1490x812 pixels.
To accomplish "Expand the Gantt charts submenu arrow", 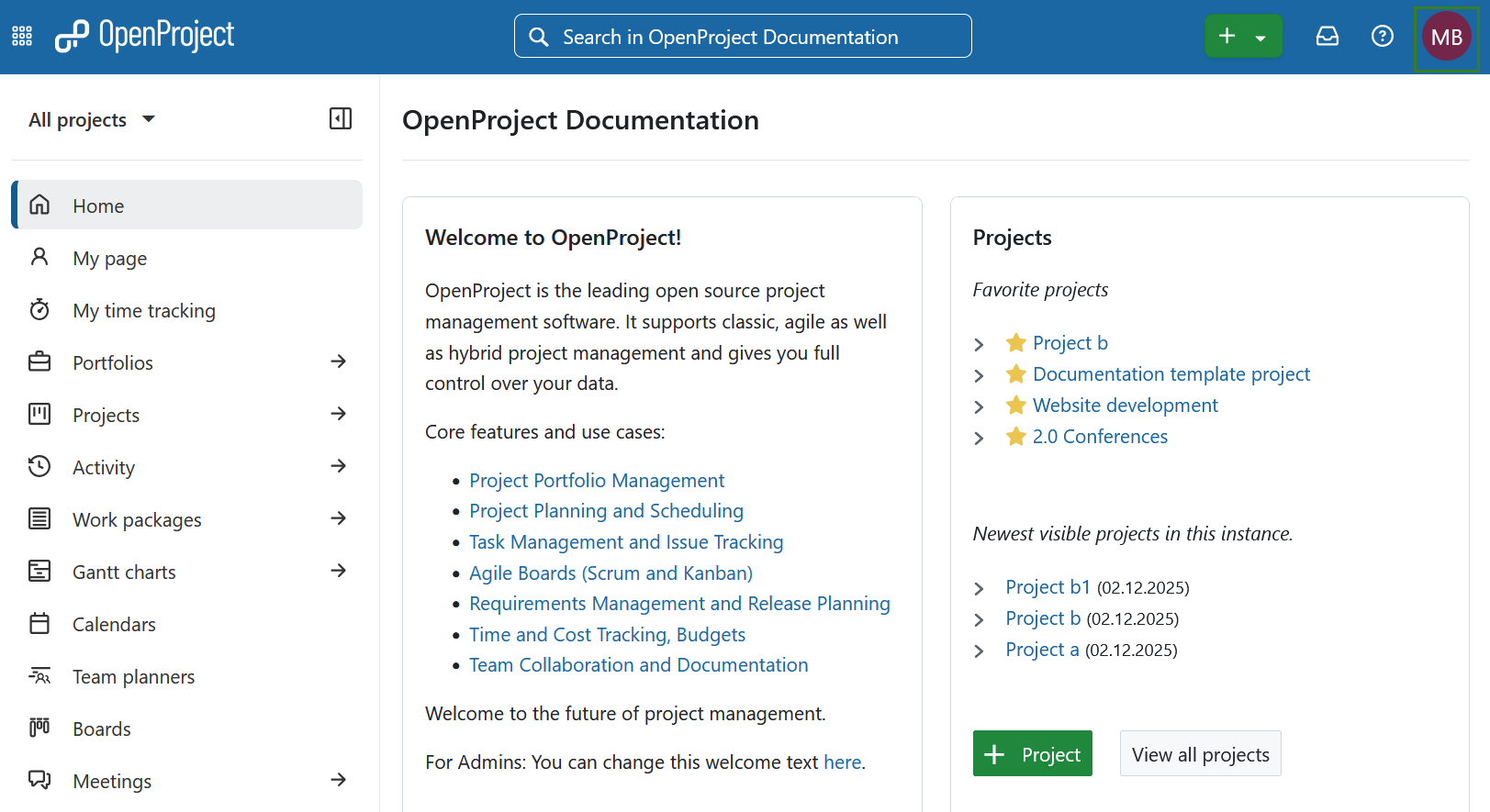I will pos(339,571).
